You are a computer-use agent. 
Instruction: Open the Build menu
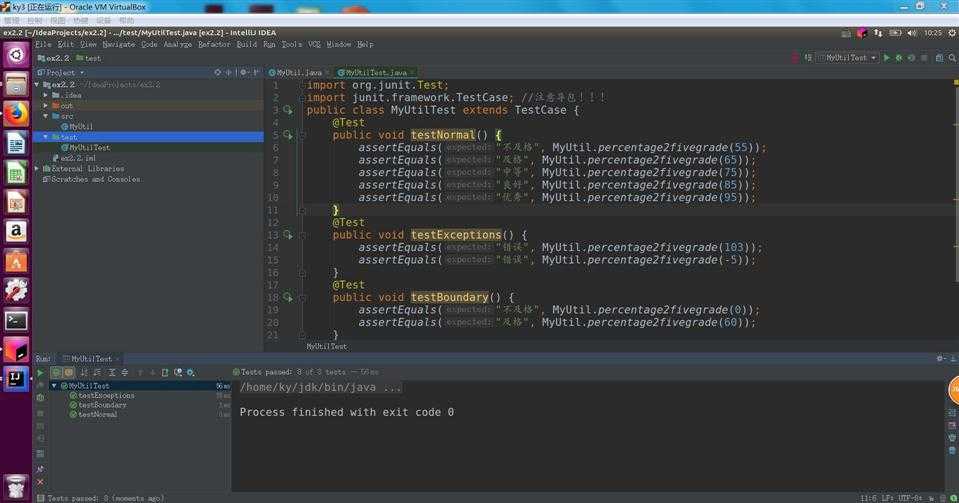tap(246, 45)
